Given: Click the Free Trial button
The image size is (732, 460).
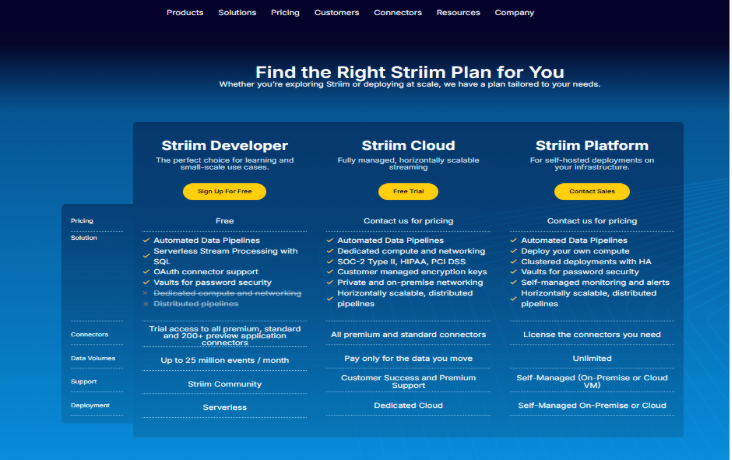Looking at the screenshot, I should click(408, 191).
